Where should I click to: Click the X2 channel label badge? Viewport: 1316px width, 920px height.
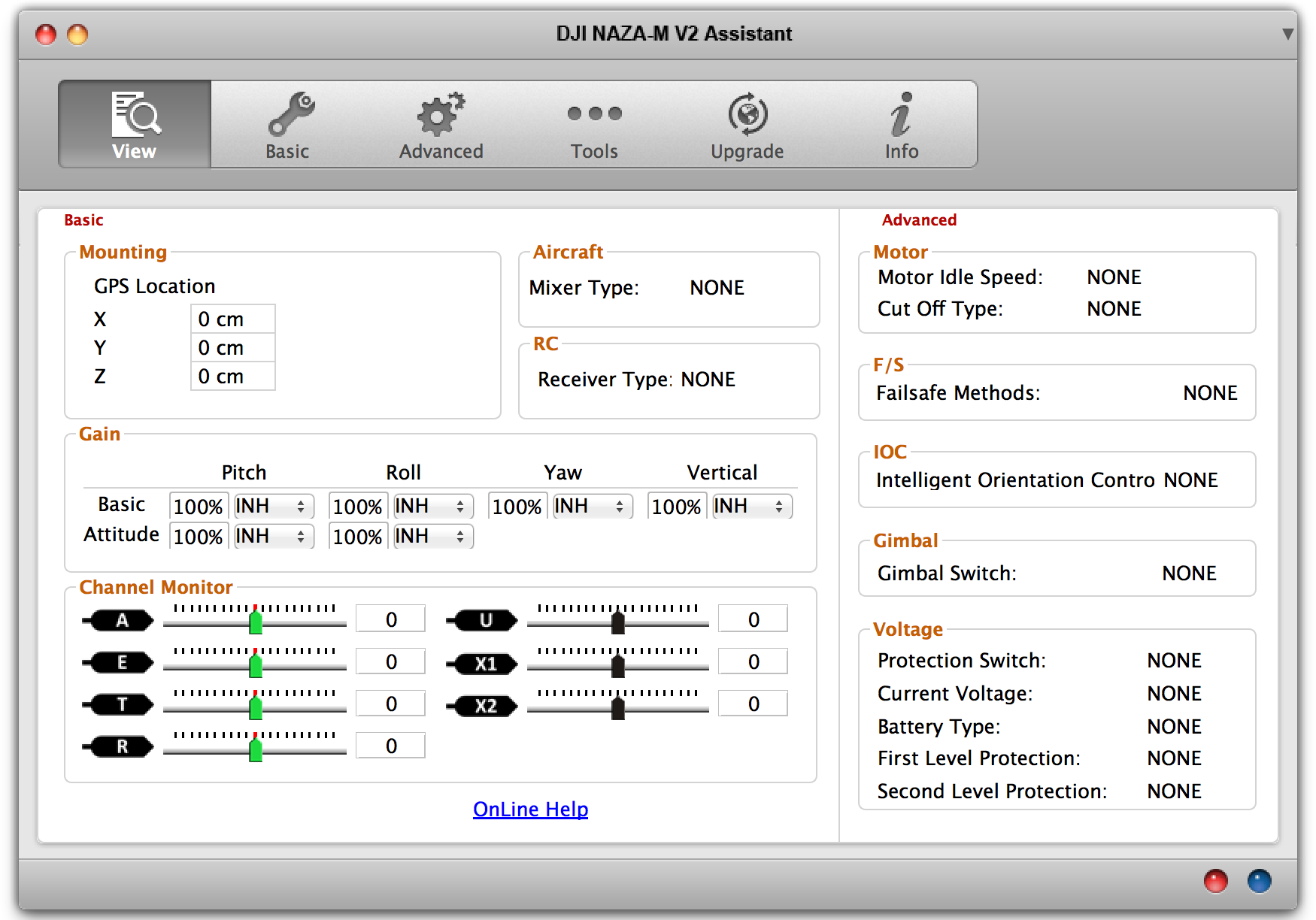coord(482,706)
